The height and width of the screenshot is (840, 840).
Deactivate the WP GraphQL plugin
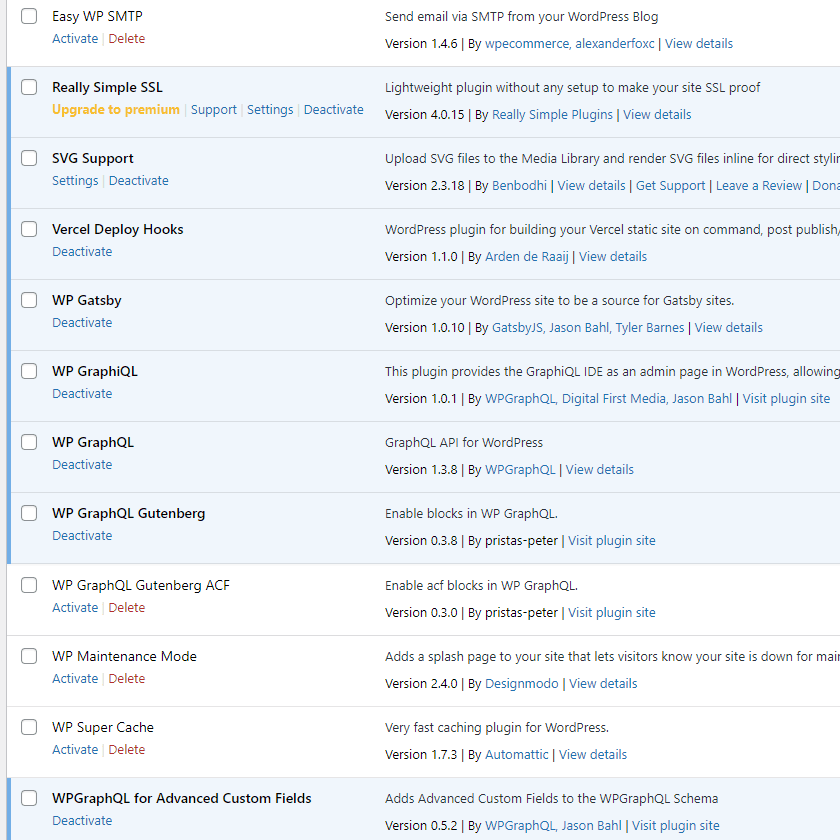[82, 464]
